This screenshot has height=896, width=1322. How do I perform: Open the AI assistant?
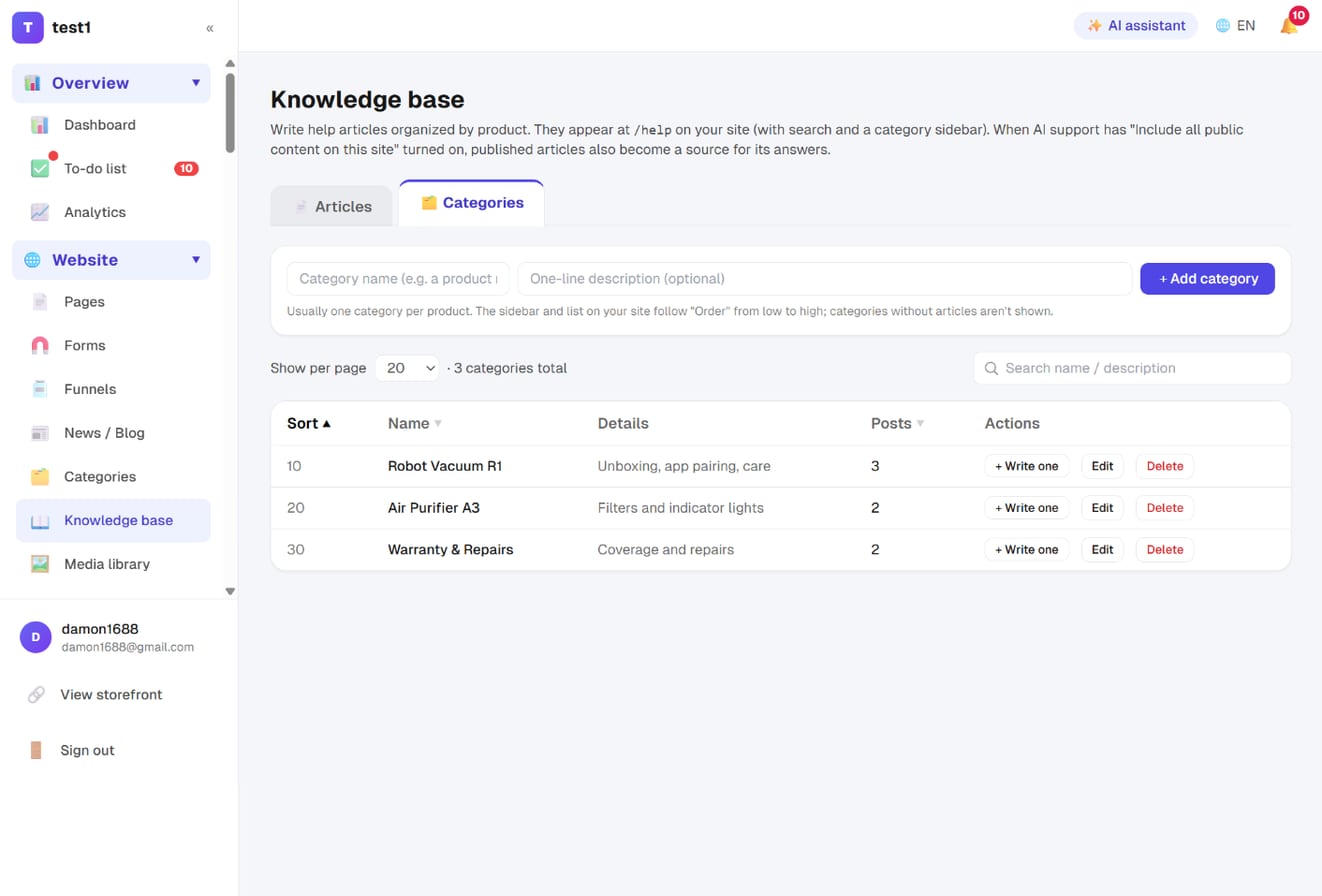pyautogui.click(x=1136, y=26)
